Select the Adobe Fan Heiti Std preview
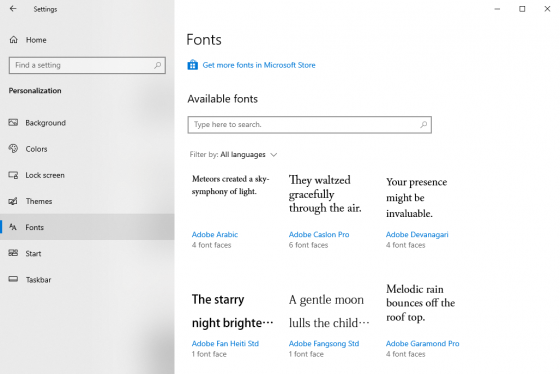This screenshot has height=374, width=560. (232, 311)
